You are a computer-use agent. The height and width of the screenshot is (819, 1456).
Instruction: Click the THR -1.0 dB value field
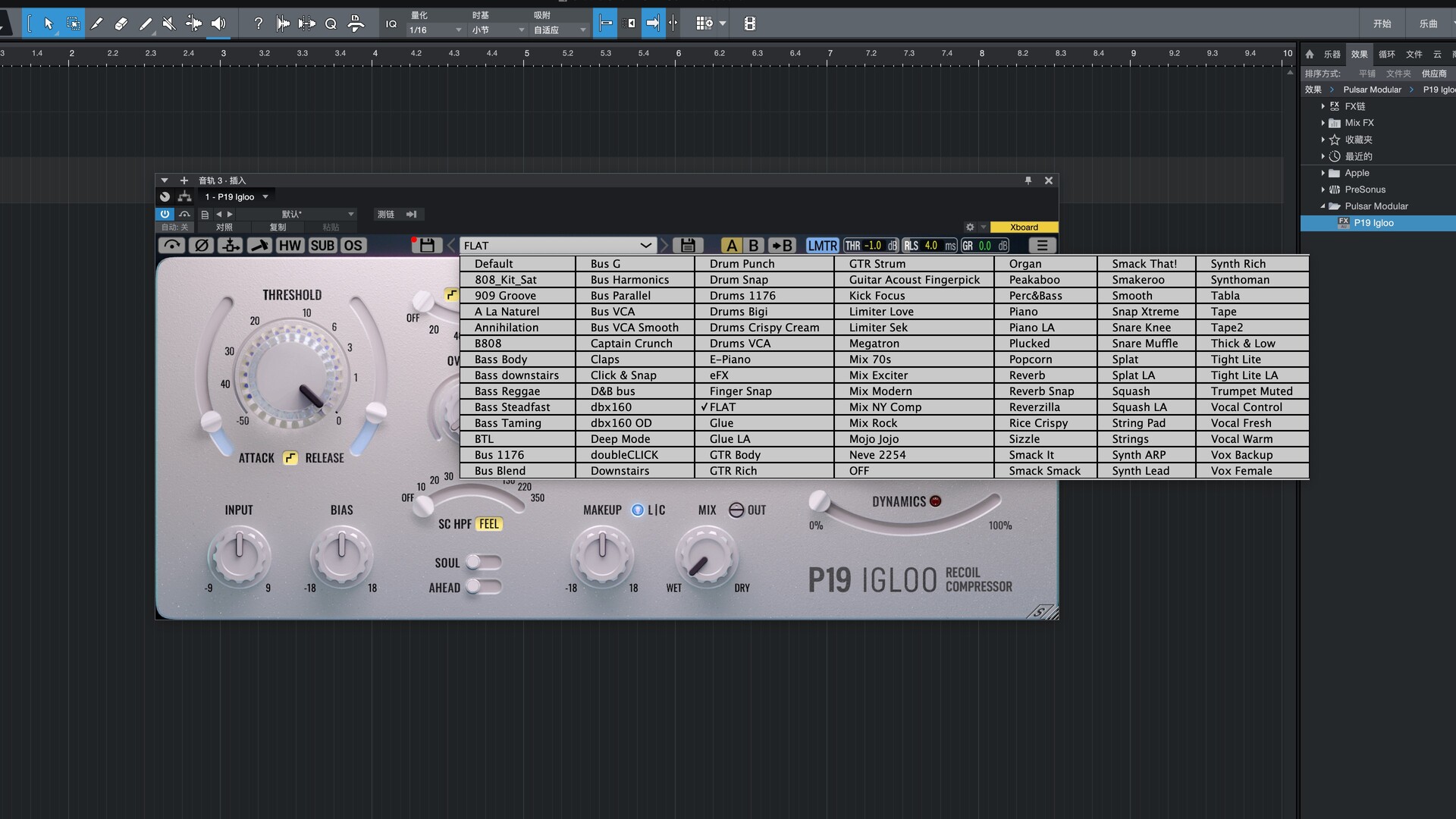tap(871, 245)
